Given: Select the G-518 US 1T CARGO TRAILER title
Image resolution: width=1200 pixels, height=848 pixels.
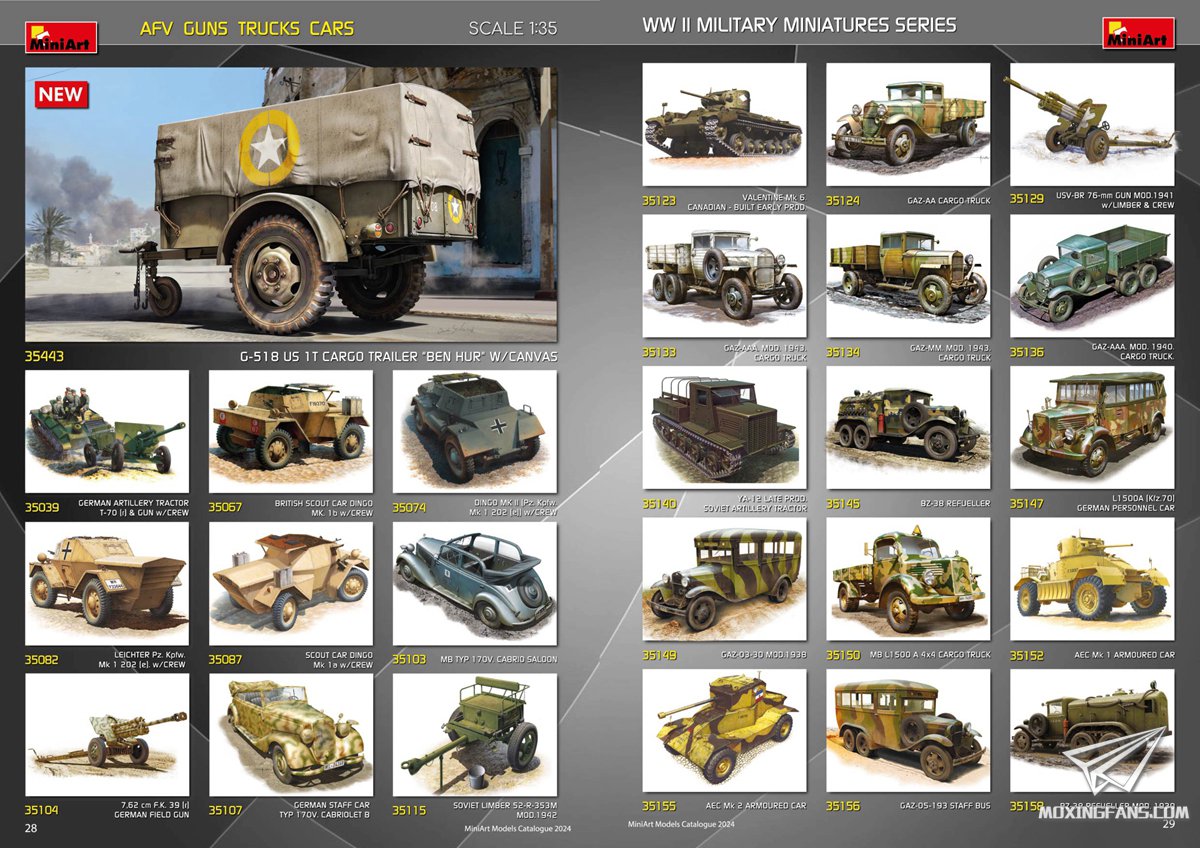Looking at the screenshot, I should pyautogui.click(x=397, y=356).
